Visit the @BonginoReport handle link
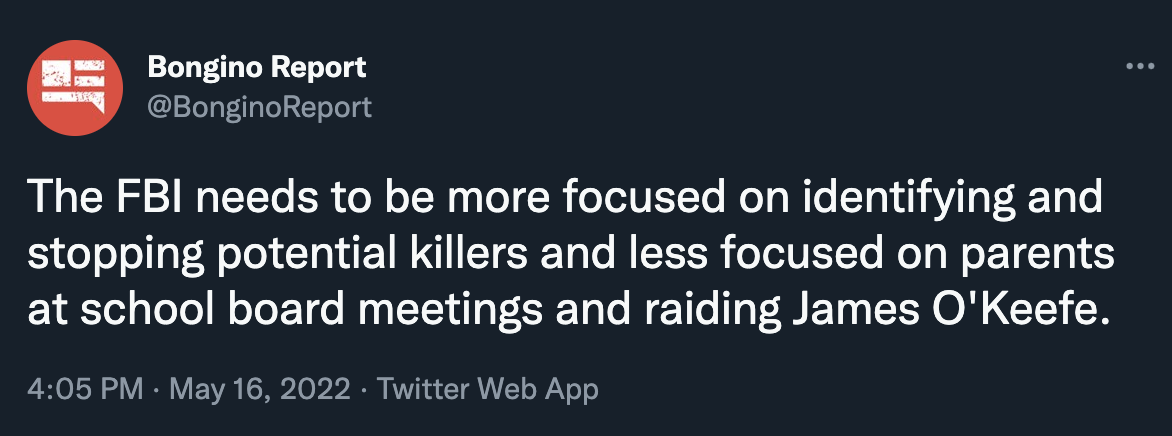Image resolution: width=1172 pixels, height=436 pixels. click(x=259, y=107)
